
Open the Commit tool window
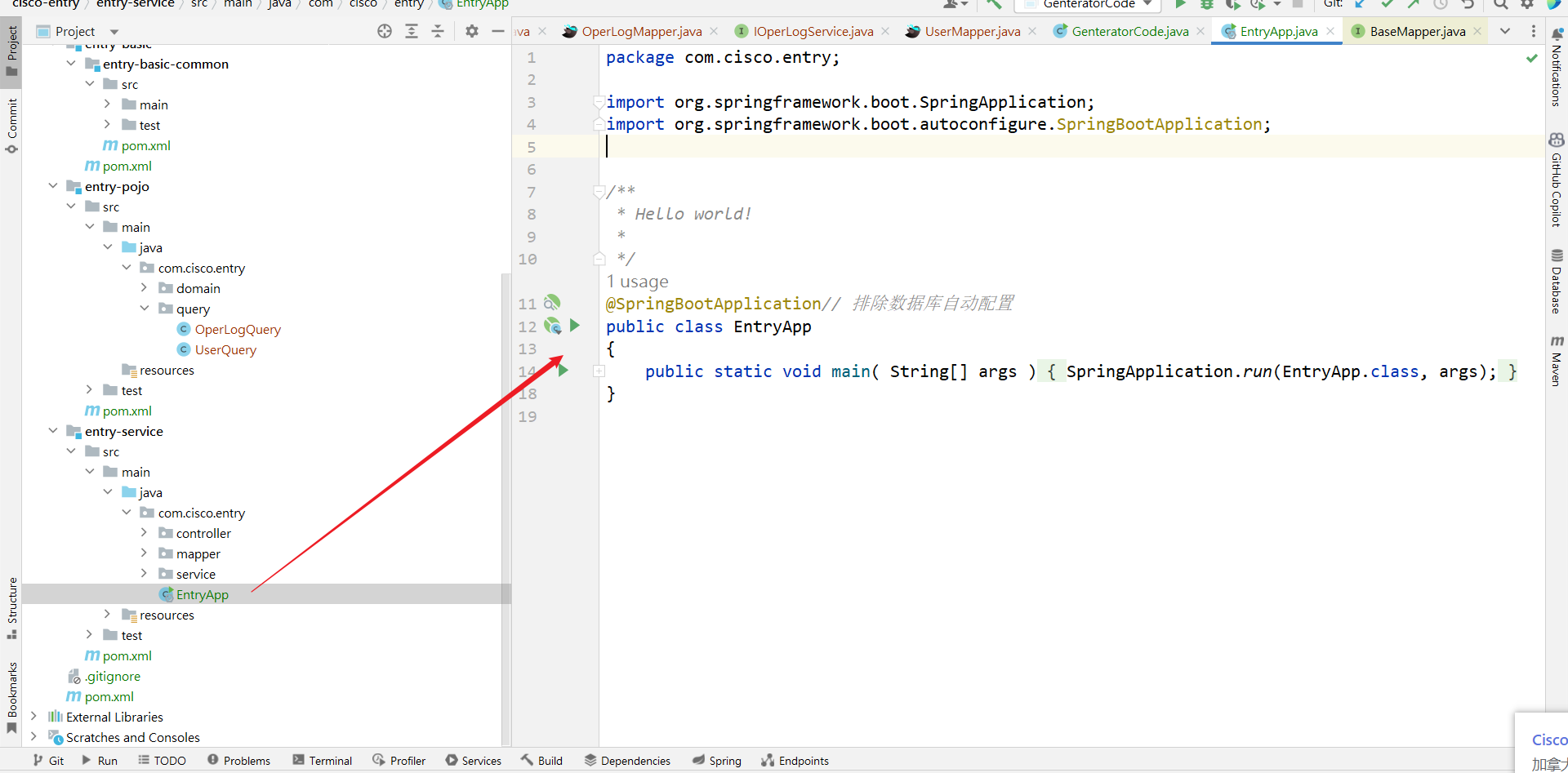(x=12, y=126)
